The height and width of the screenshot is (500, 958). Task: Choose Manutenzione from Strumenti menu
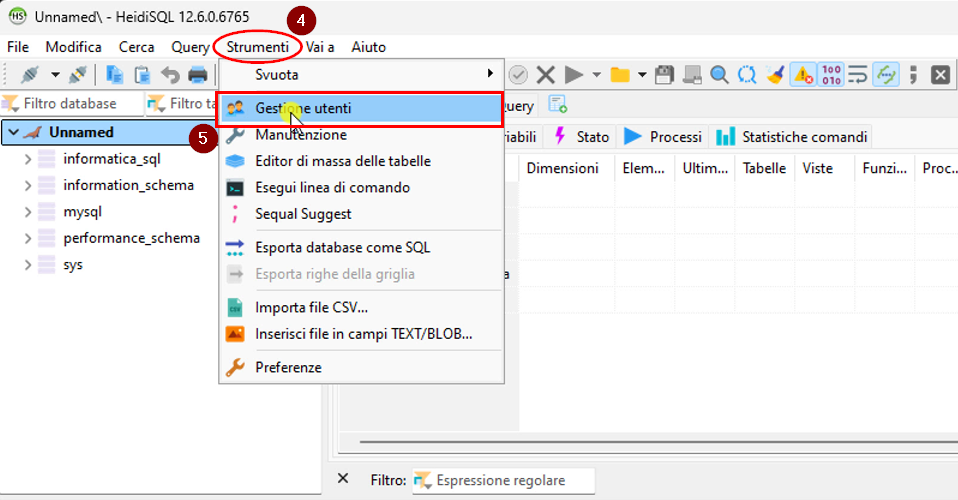click(361, 135)
